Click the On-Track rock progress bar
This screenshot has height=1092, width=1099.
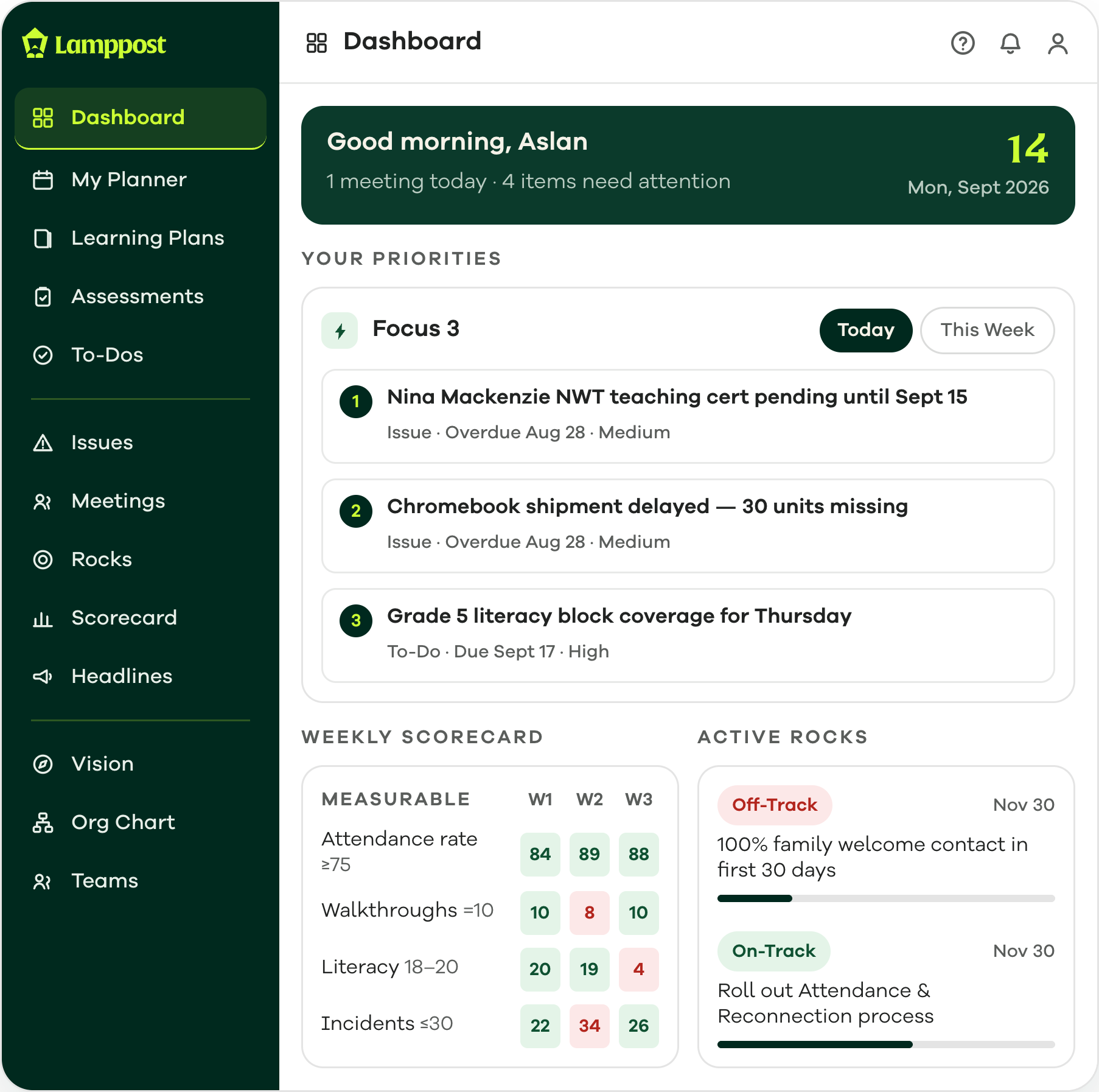click(x=886, y=1045)
